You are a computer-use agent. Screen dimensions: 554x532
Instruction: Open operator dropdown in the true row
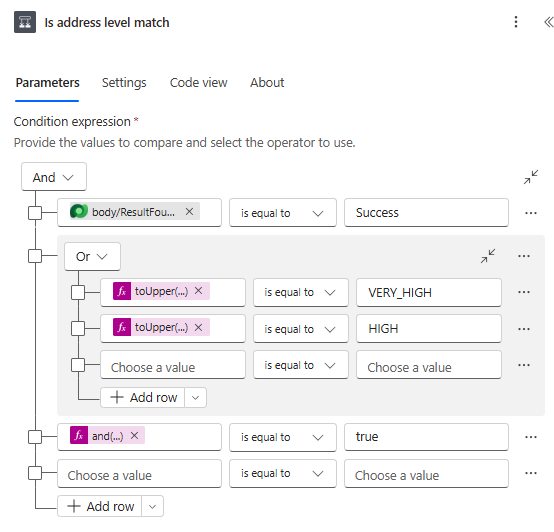283,437
